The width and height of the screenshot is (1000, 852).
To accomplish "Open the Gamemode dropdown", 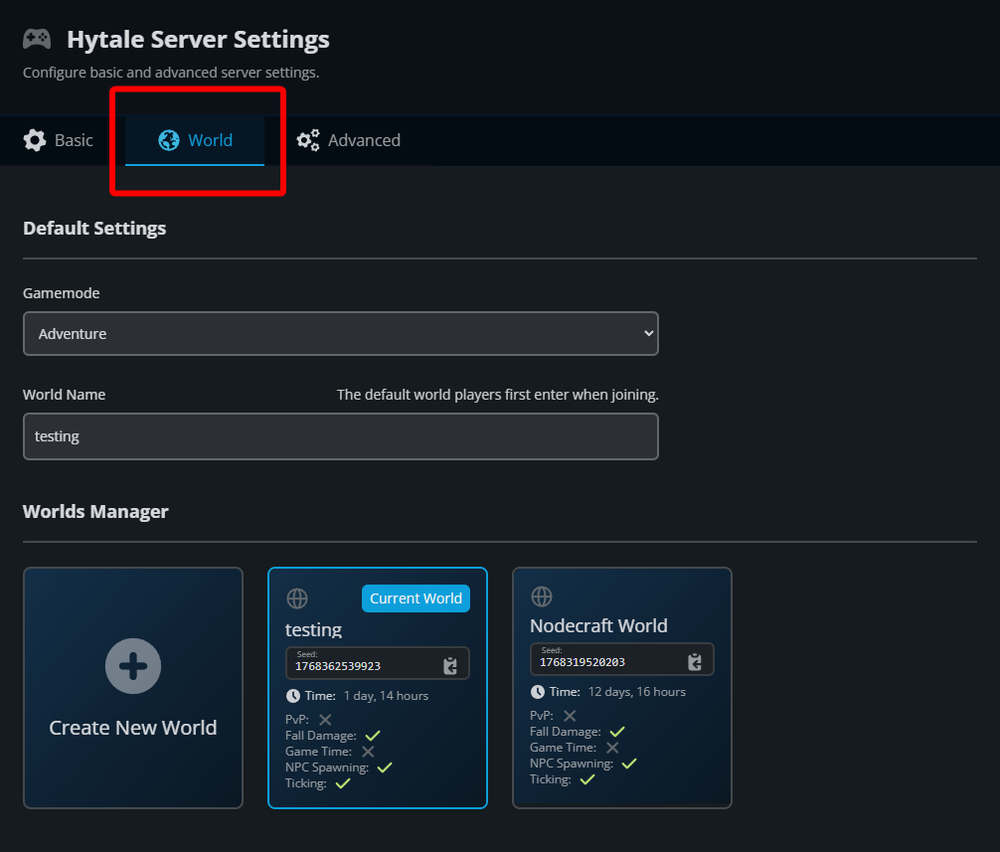I will tap(340, 333).
